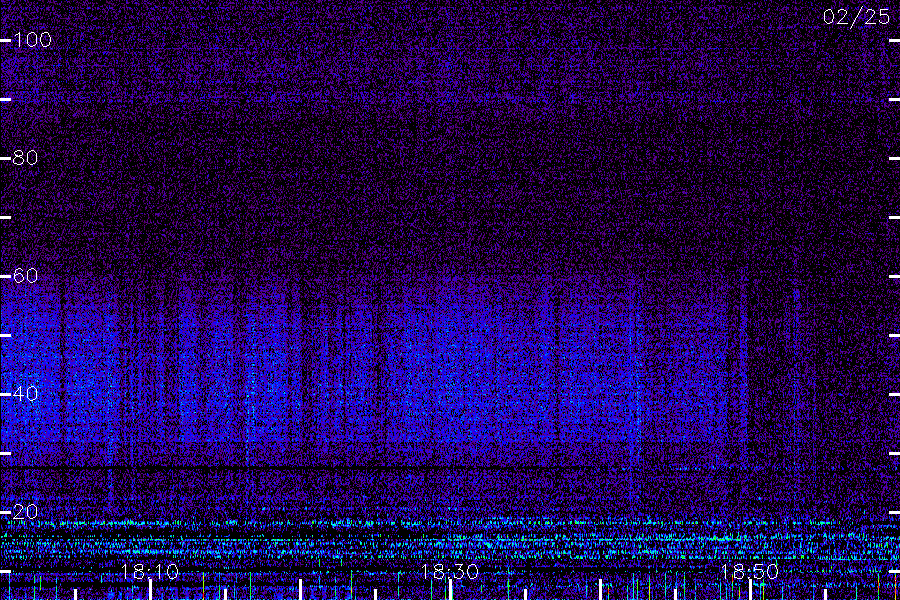Click the 40 frequency axis label

(x=25, y=394)
